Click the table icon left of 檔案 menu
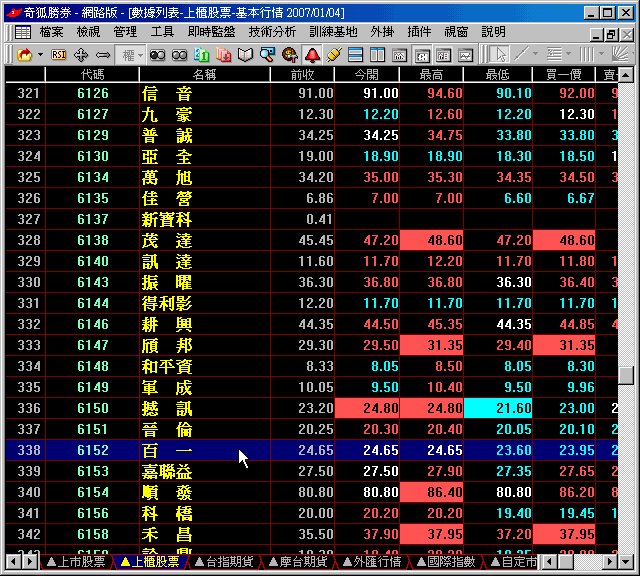 pos(23,32)
